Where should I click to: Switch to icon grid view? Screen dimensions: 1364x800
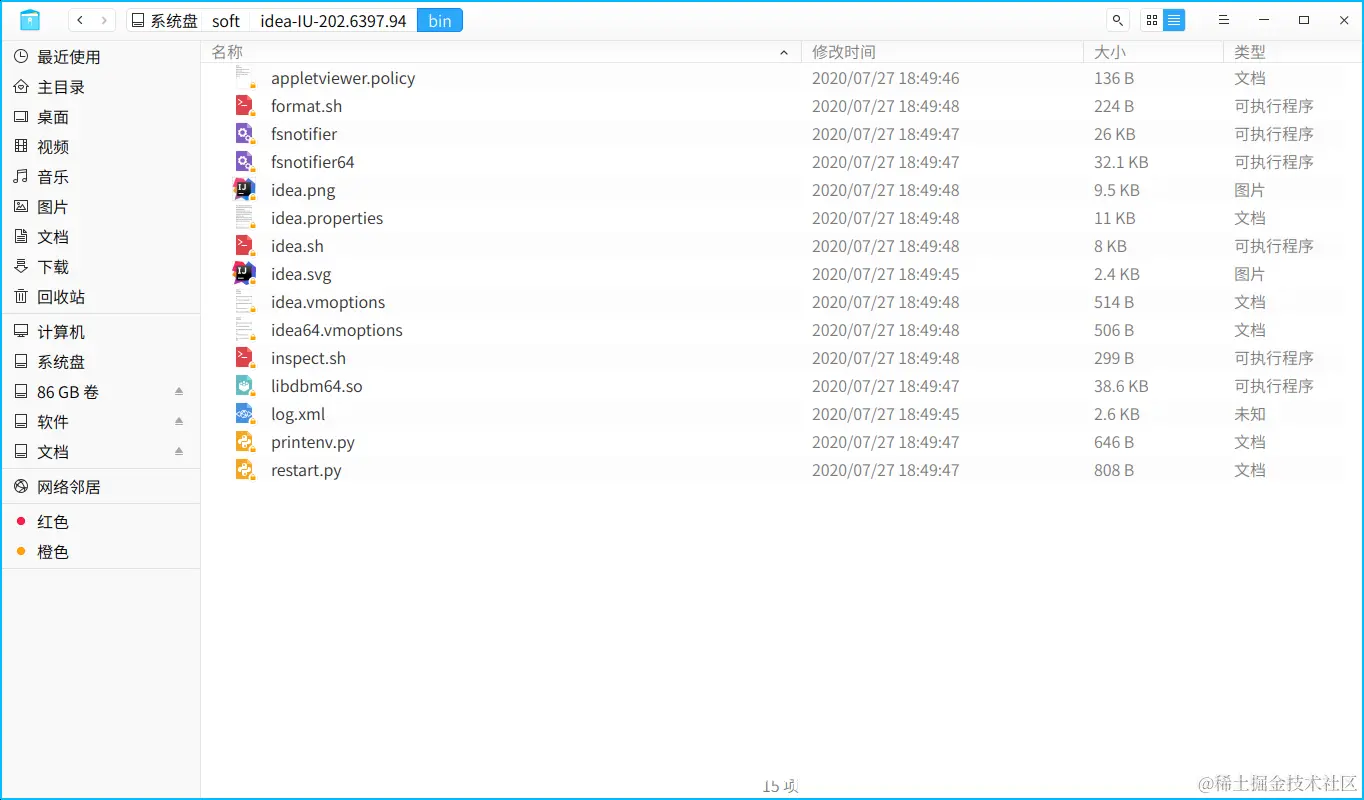pos(1152,20)
